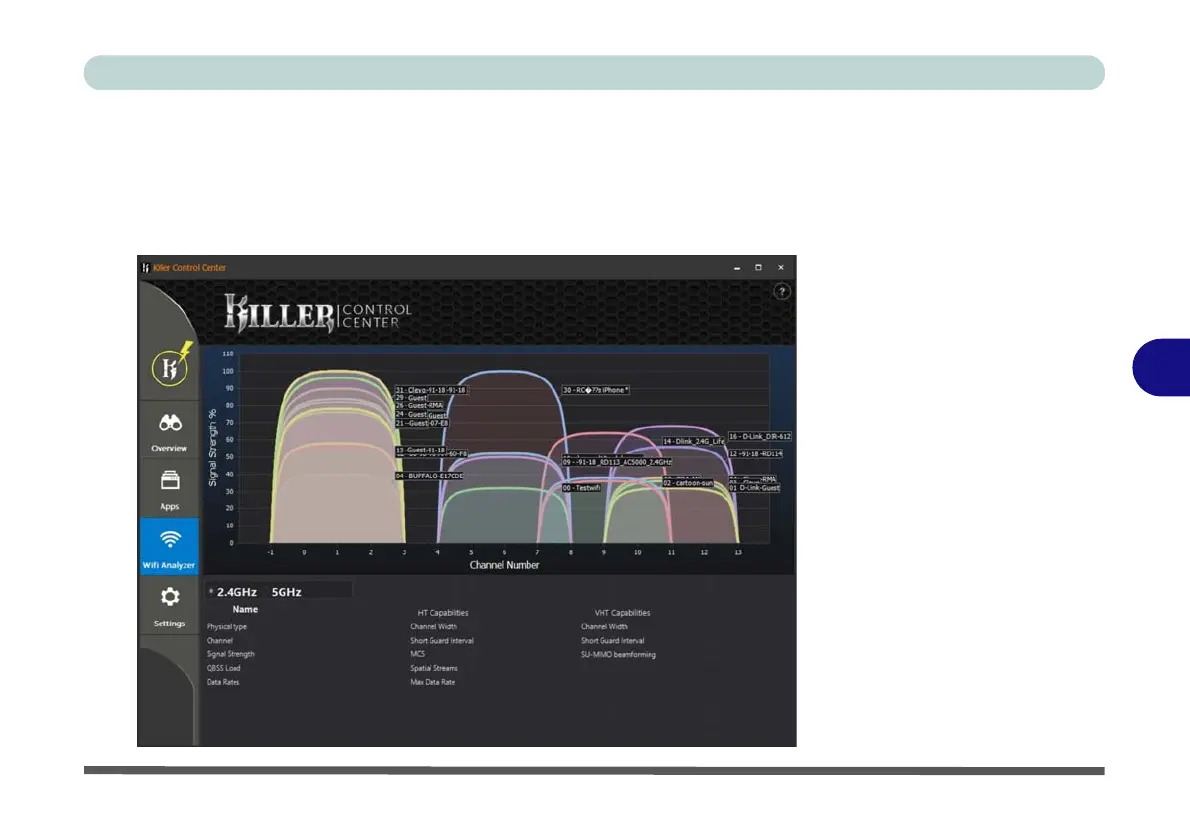Click the 'Data Rates' field label
Viewport: 1190px width, 838px height.
pyautogui.click(x=222, y=682)
